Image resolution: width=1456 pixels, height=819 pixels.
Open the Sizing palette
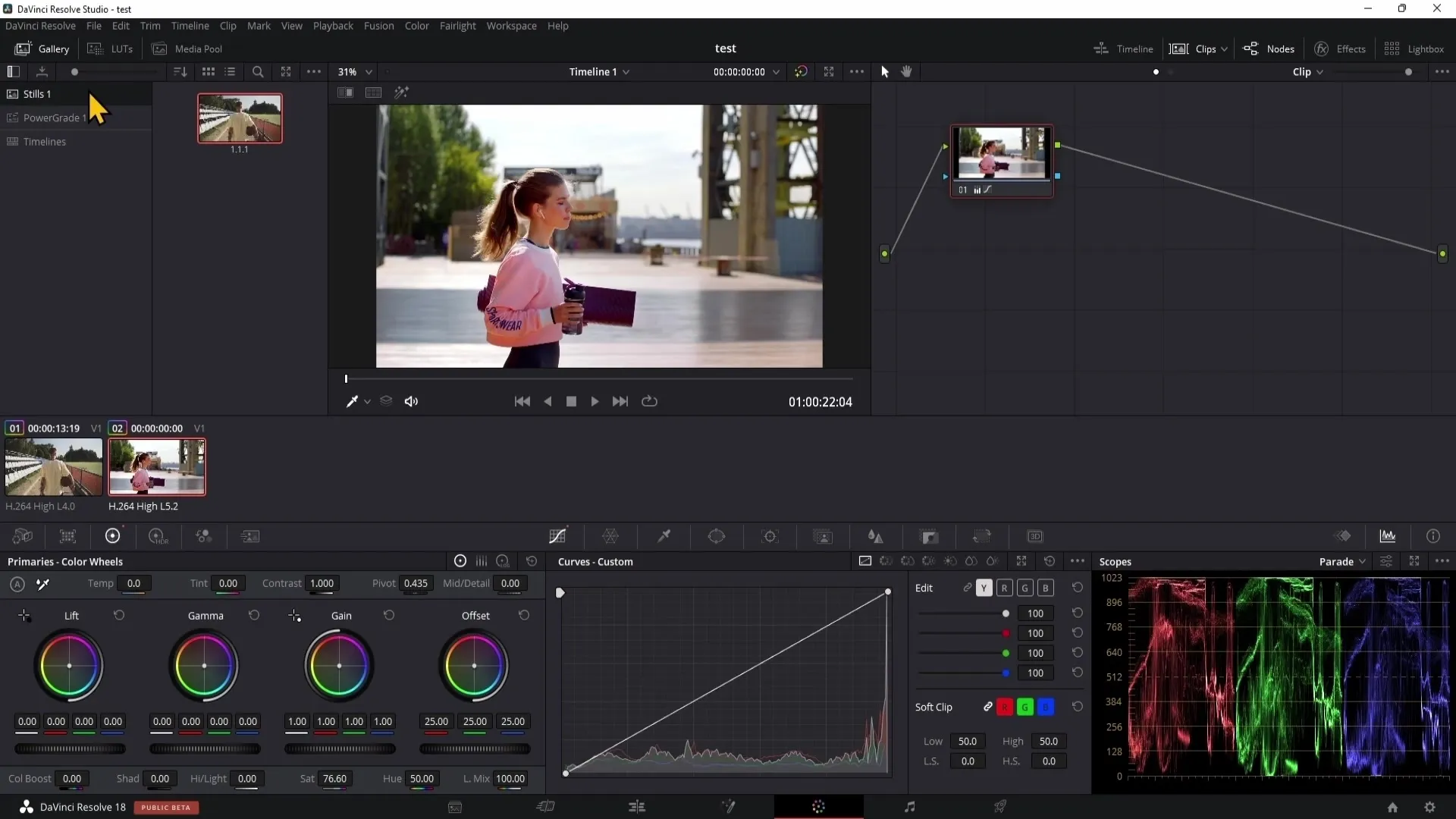click(982, 536)
